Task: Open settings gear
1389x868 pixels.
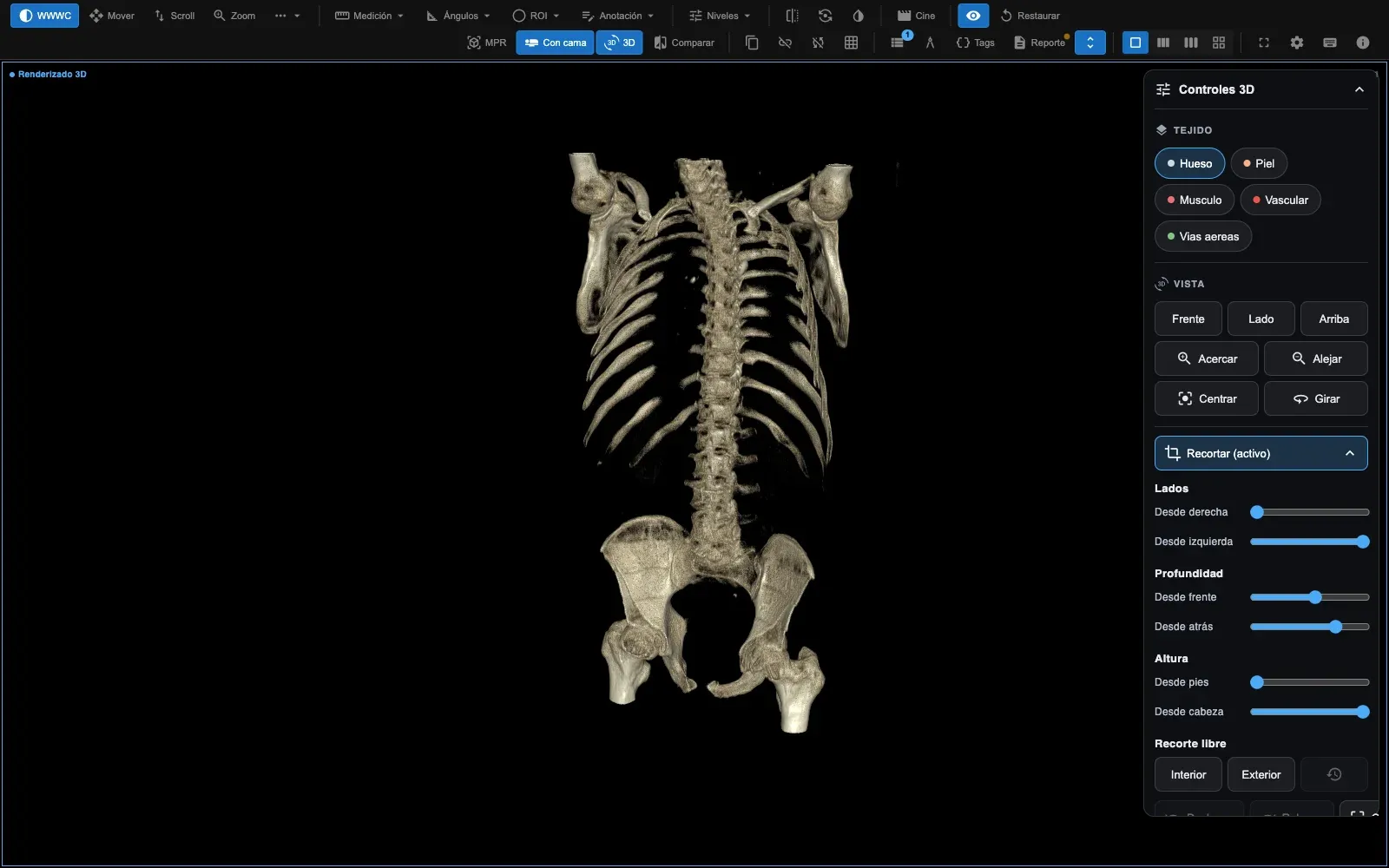Action: click(x=1297, y=43)
